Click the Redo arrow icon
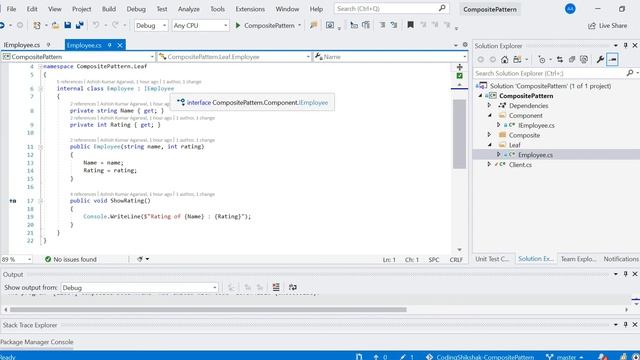640x360 pixels. [x=116, y=25]
